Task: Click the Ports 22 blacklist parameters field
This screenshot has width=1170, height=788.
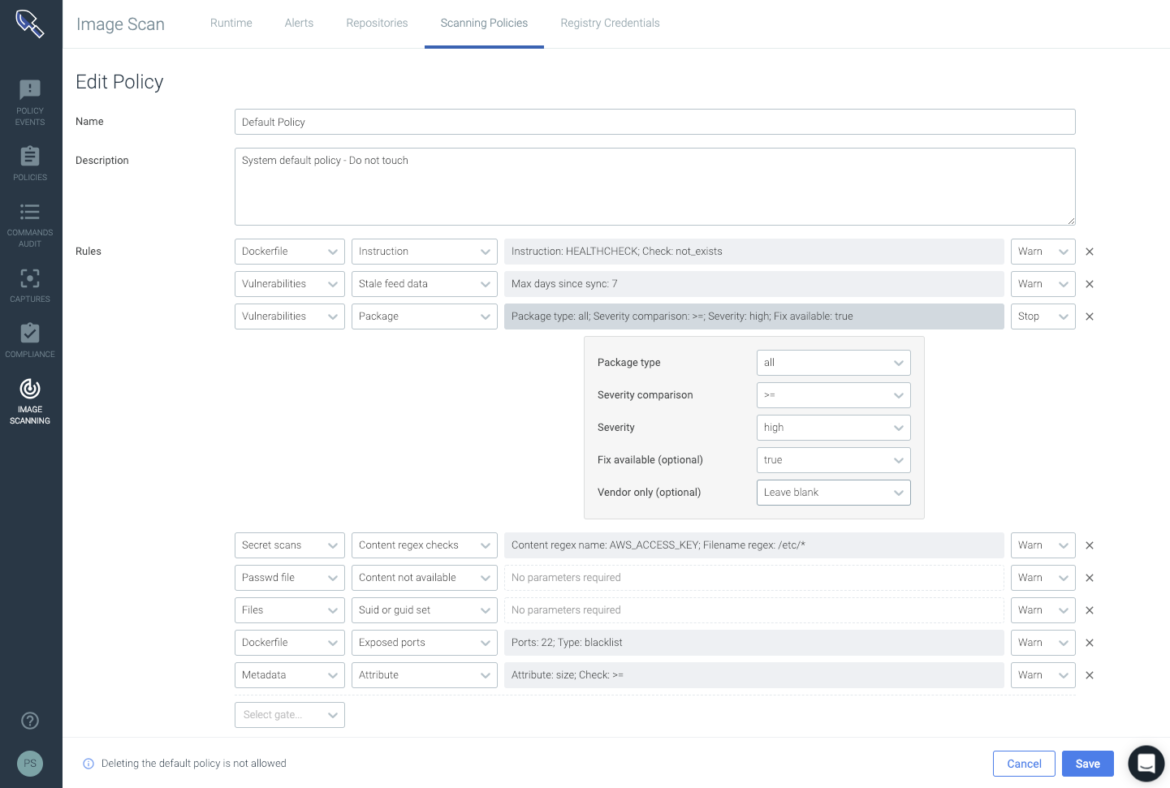Action: (754, 642)
